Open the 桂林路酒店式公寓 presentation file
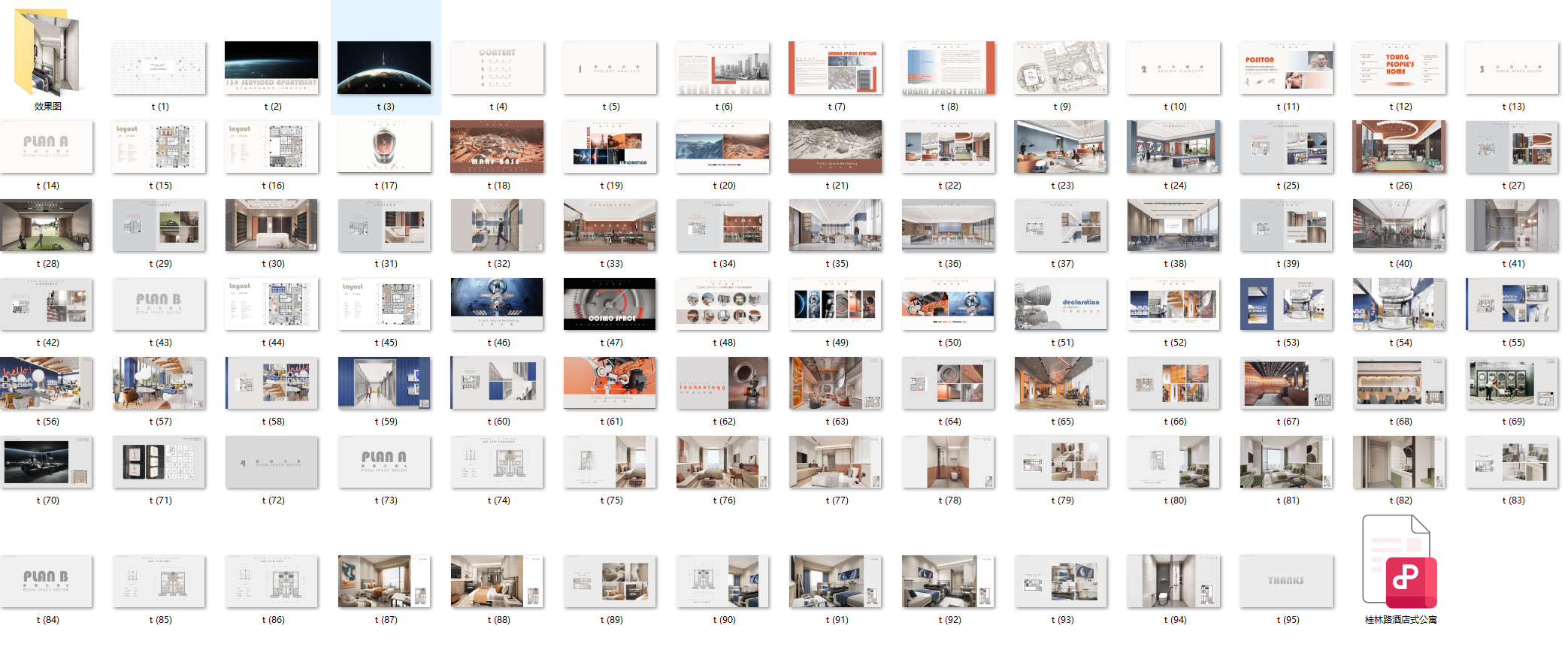The image size is (1568, 650). click(x=1399, y=562)
